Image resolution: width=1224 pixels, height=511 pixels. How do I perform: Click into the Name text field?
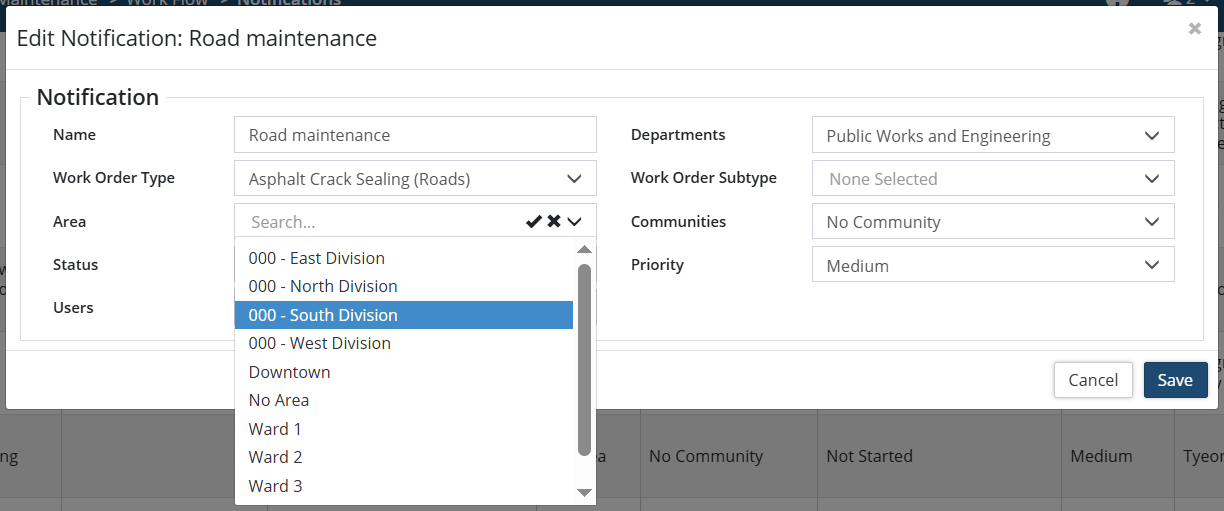tap(415, 135)
